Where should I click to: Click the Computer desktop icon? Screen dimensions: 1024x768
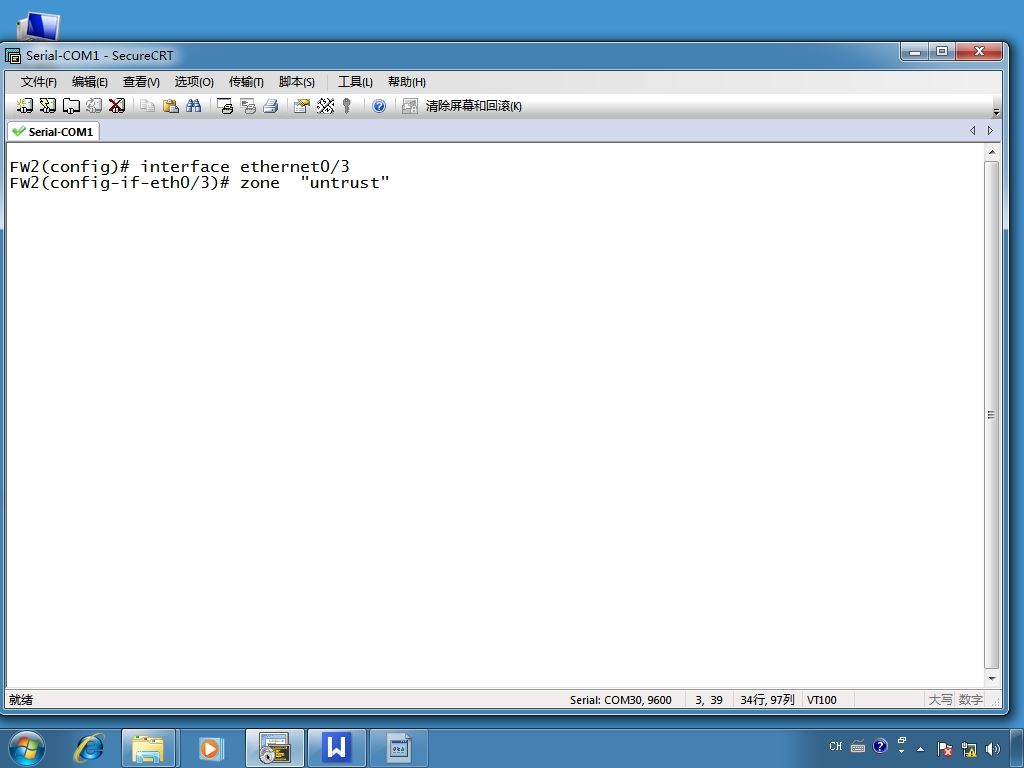[39, 26]
